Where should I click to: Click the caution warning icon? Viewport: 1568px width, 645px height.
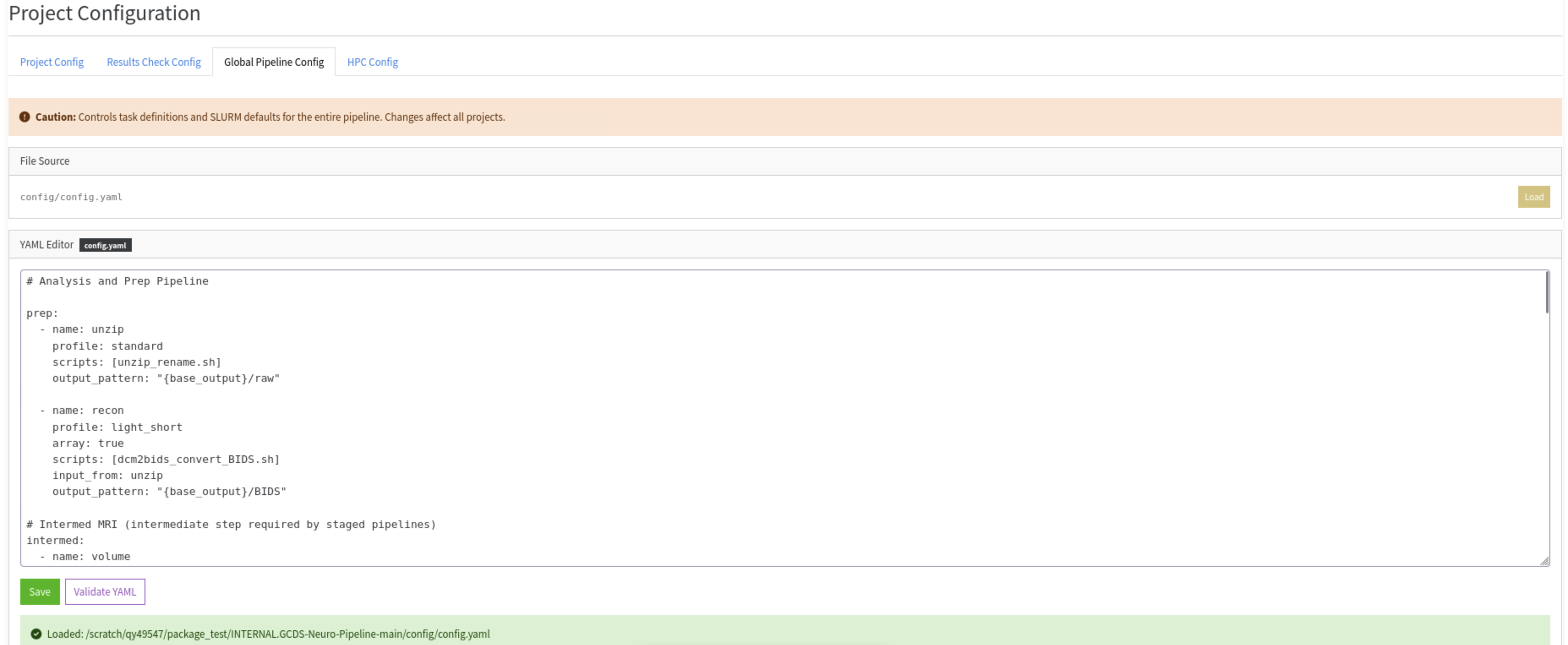(x=25, y=117)
